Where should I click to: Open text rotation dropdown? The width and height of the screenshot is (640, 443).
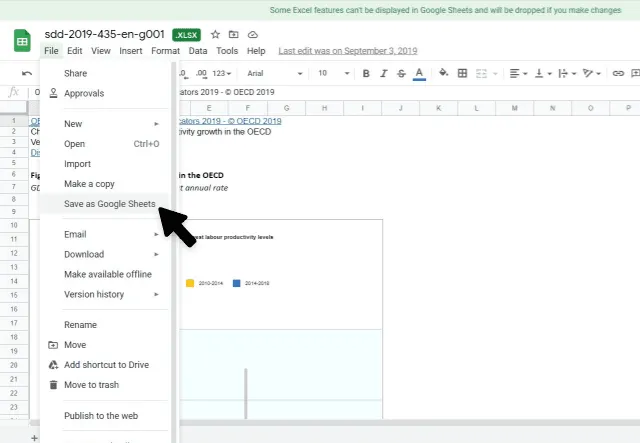pyautogui.click(x=591, y=73)
